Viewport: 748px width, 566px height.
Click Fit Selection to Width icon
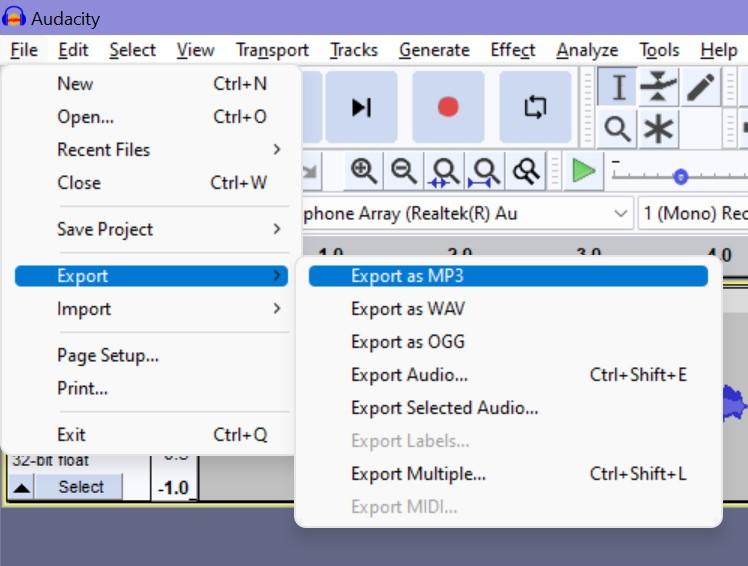pos(445,171)
